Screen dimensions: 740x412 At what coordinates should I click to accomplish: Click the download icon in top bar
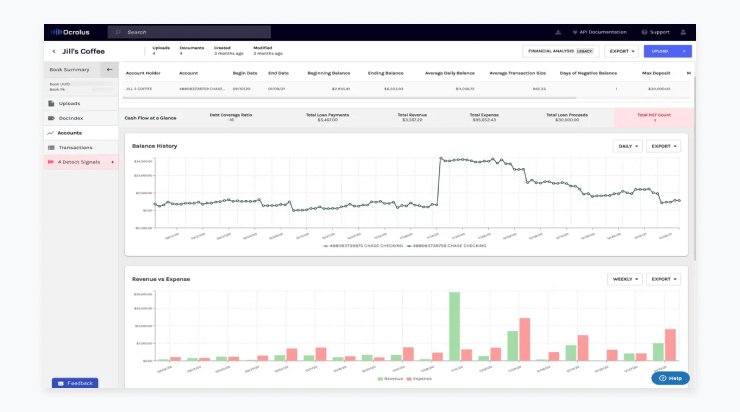pyautogui.click(x=558, y=32)
